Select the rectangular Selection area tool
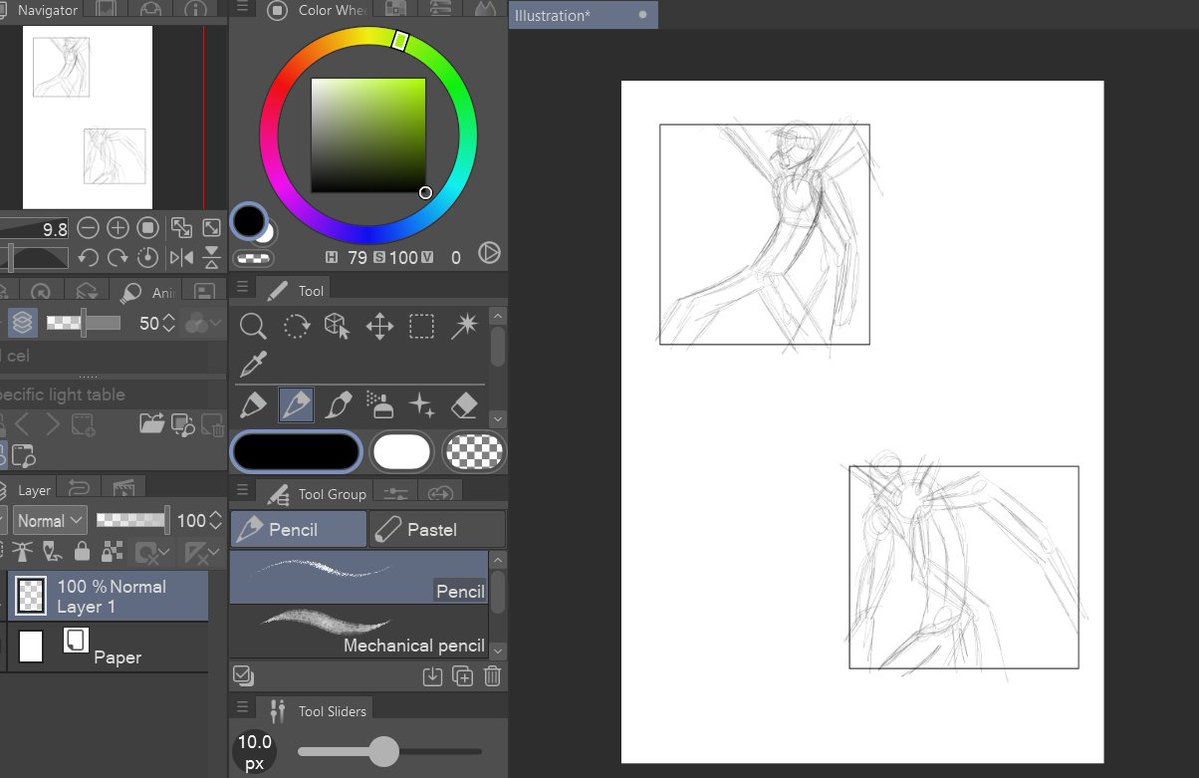The image size is (1199, 778). point(421,327)
